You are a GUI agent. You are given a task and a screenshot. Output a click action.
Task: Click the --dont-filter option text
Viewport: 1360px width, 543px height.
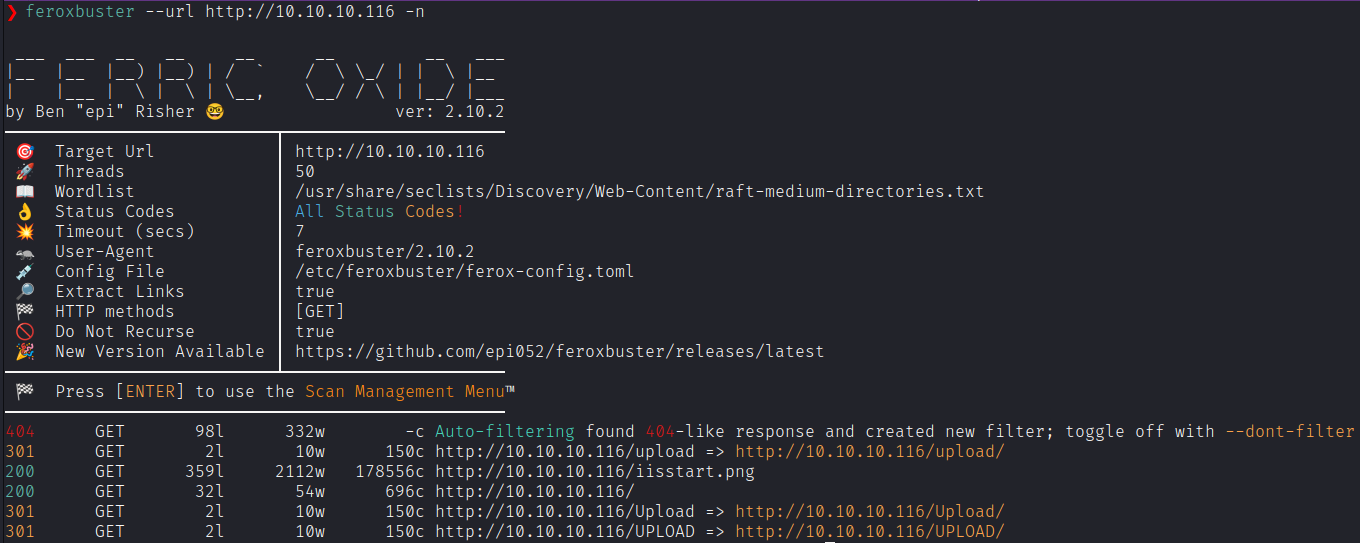pyautogui.click(x=1290, y=432)
